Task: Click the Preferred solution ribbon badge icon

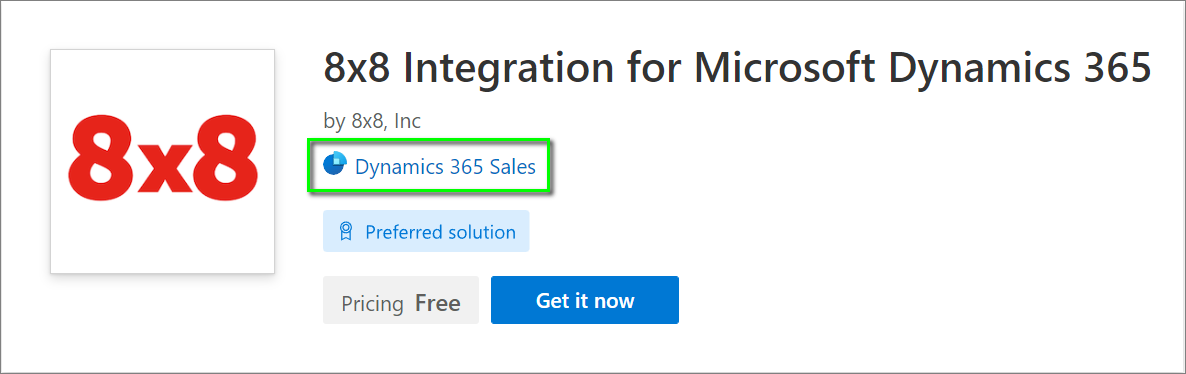Action: tap(346, 232)
